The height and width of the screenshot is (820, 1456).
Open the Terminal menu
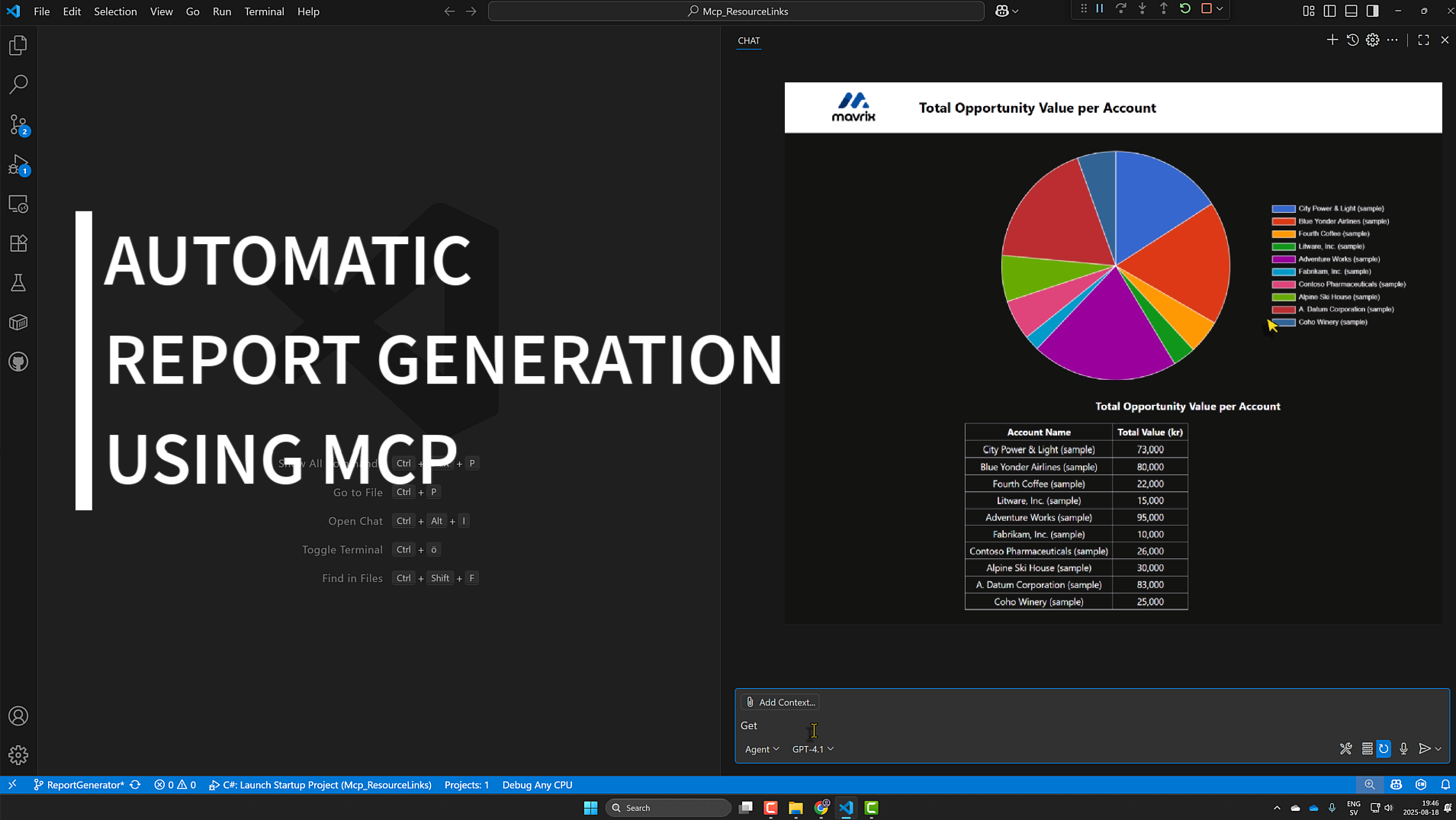(x=264, y=11)
